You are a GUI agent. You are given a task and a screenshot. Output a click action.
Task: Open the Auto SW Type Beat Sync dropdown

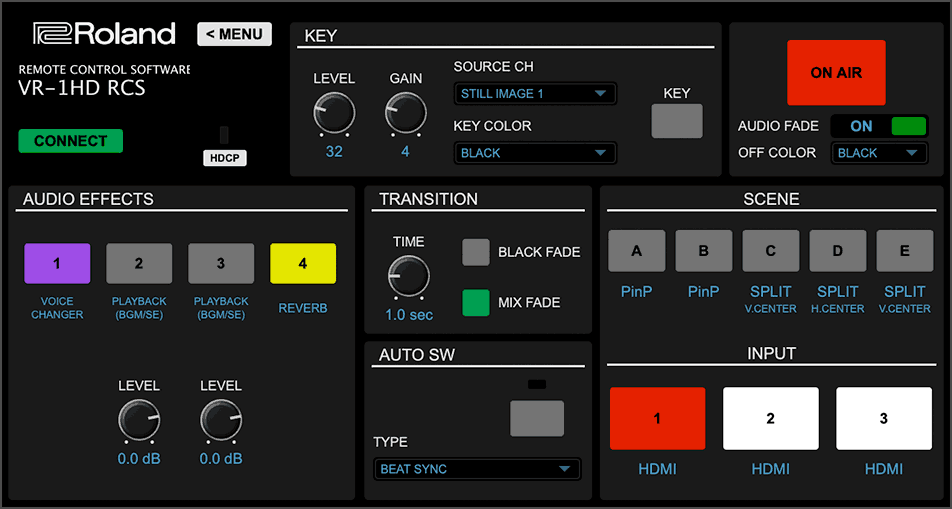pos(476,469)
